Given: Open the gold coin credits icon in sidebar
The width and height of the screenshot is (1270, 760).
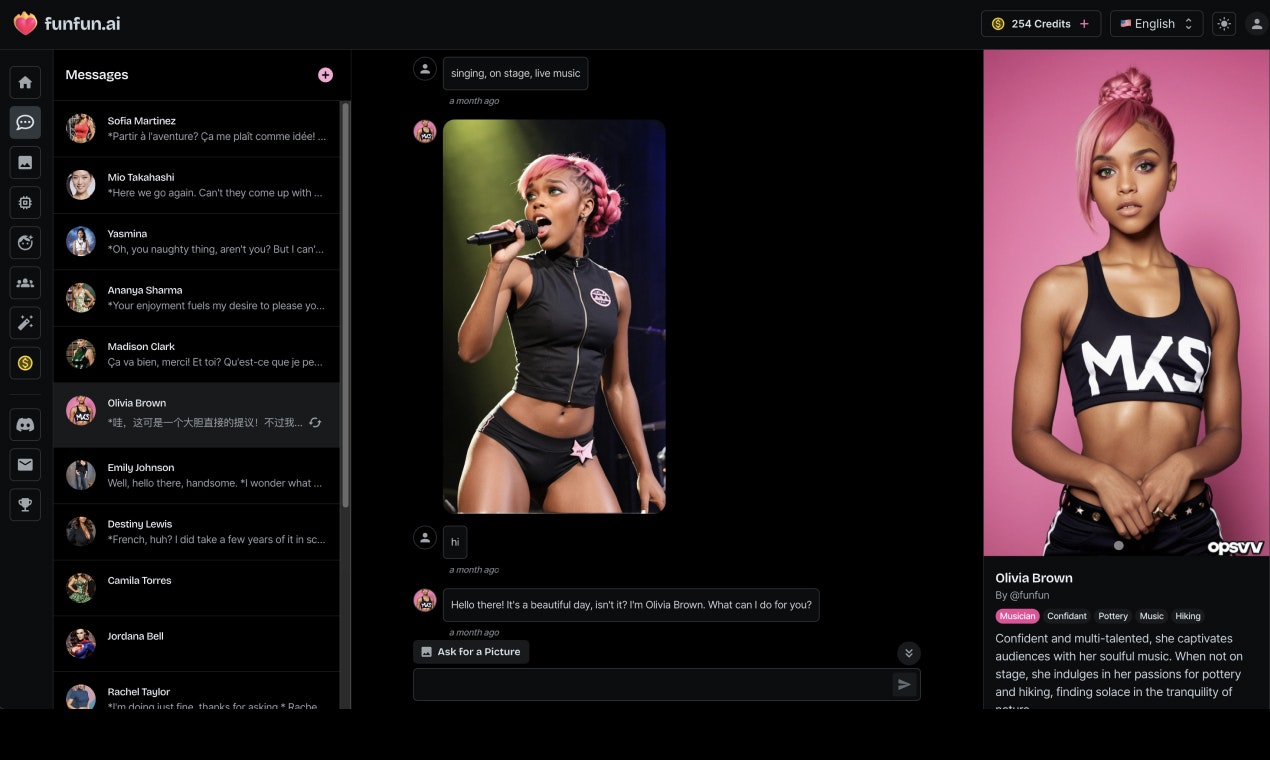Looking at the screenshot, I should click(x=25, y=363).
